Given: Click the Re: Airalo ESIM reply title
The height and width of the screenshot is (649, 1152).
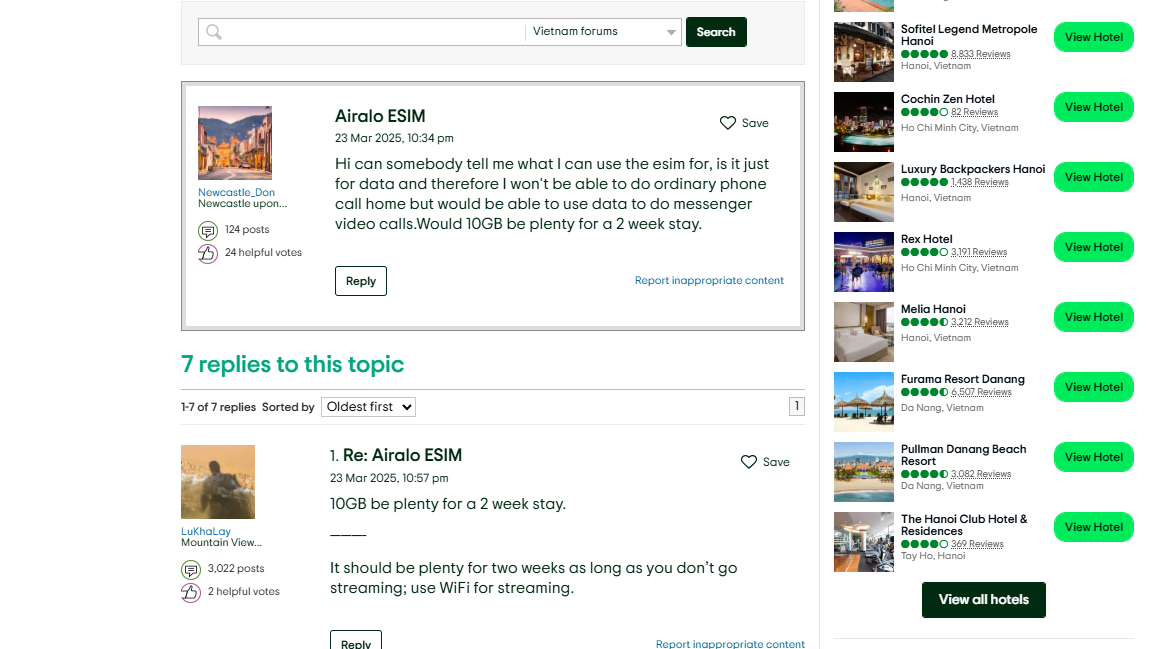Looking at the screenshot, I should pos(403,455).
